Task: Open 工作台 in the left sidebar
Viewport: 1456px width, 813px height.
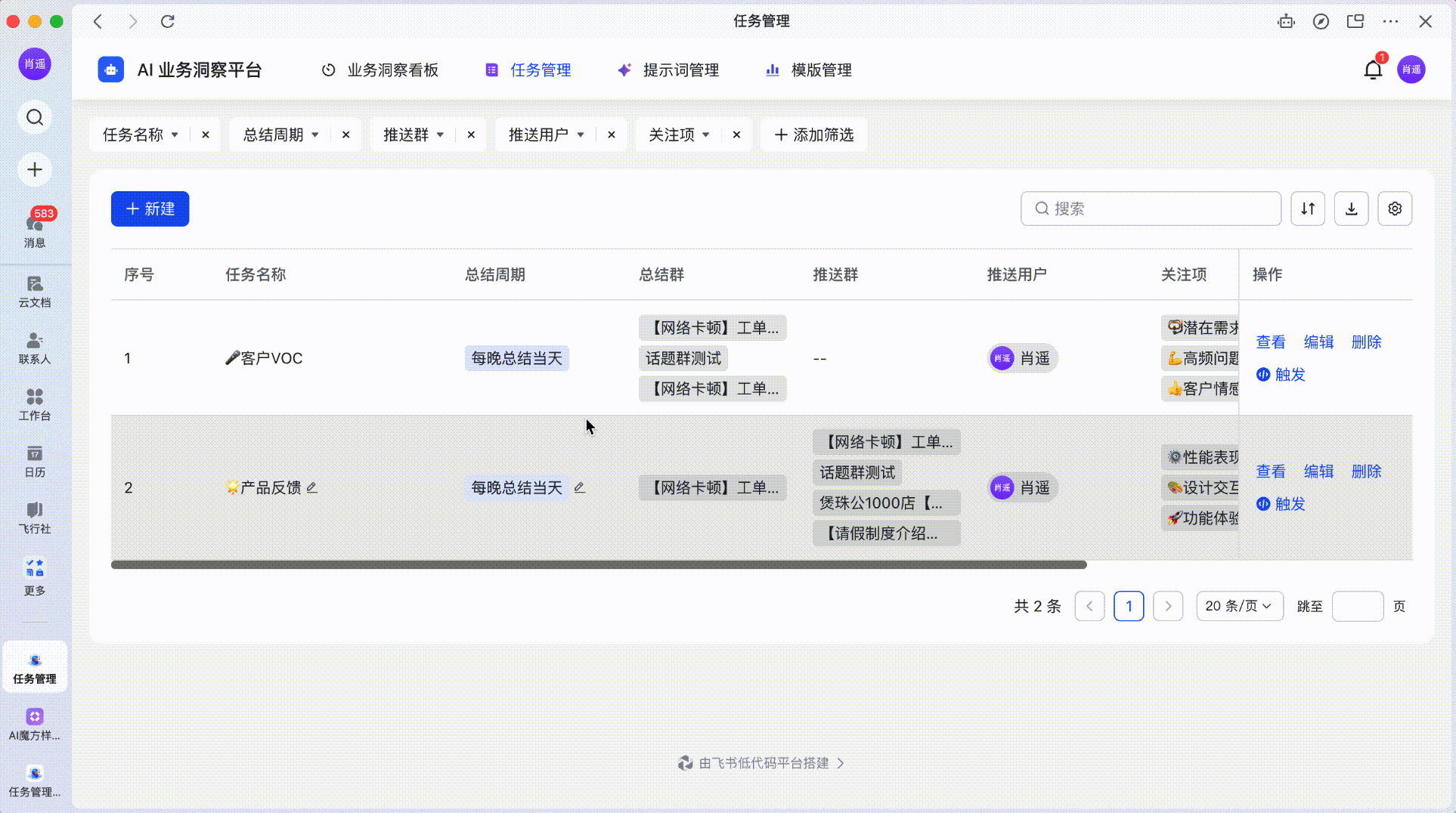Action: click(x=35, y=404)
